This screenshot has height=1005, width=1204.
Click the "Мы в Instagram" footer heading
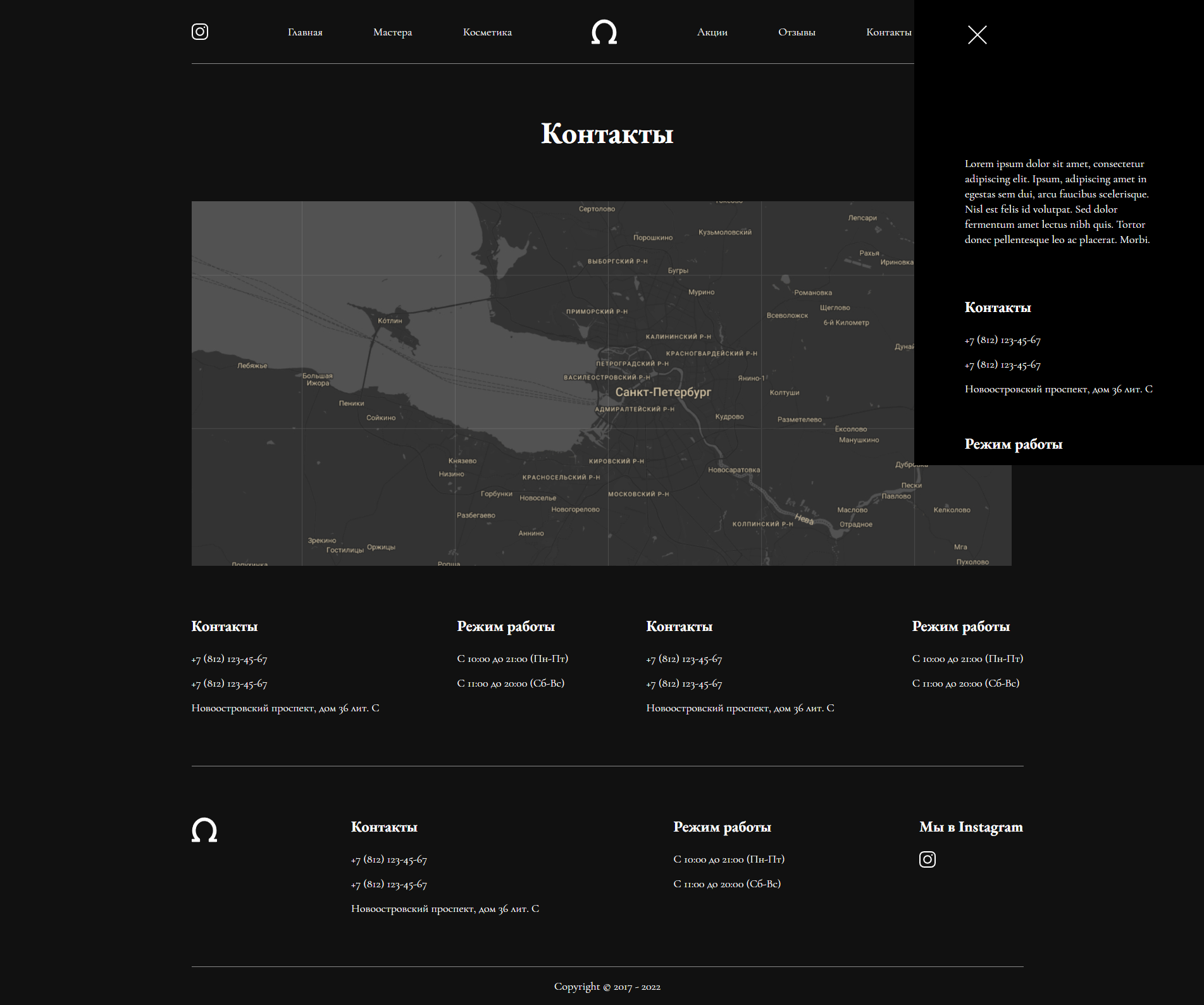(971, 827)
